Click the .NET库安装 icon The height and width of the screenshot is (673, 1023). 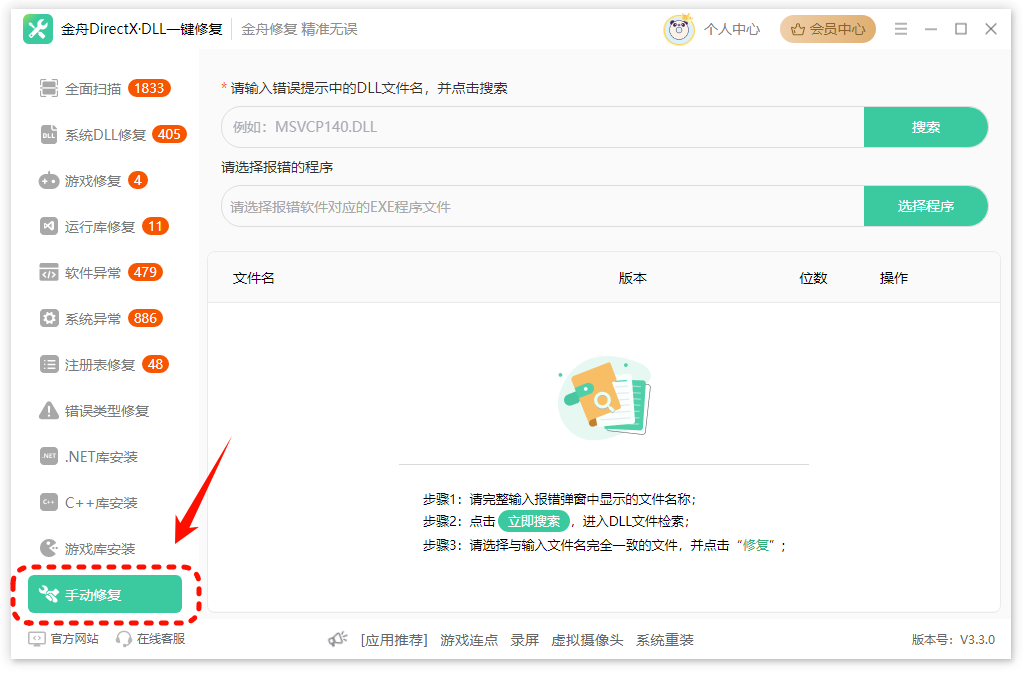pos(49,456)
